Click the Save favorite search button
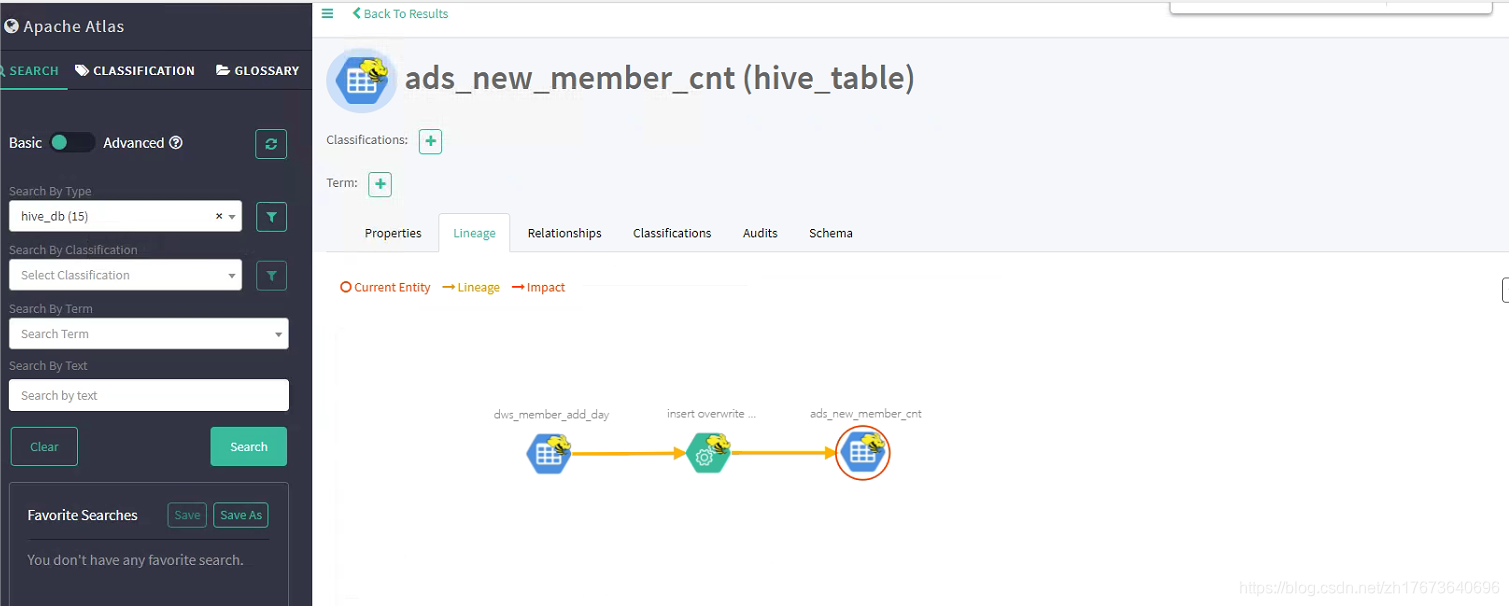 click(187, 515)
